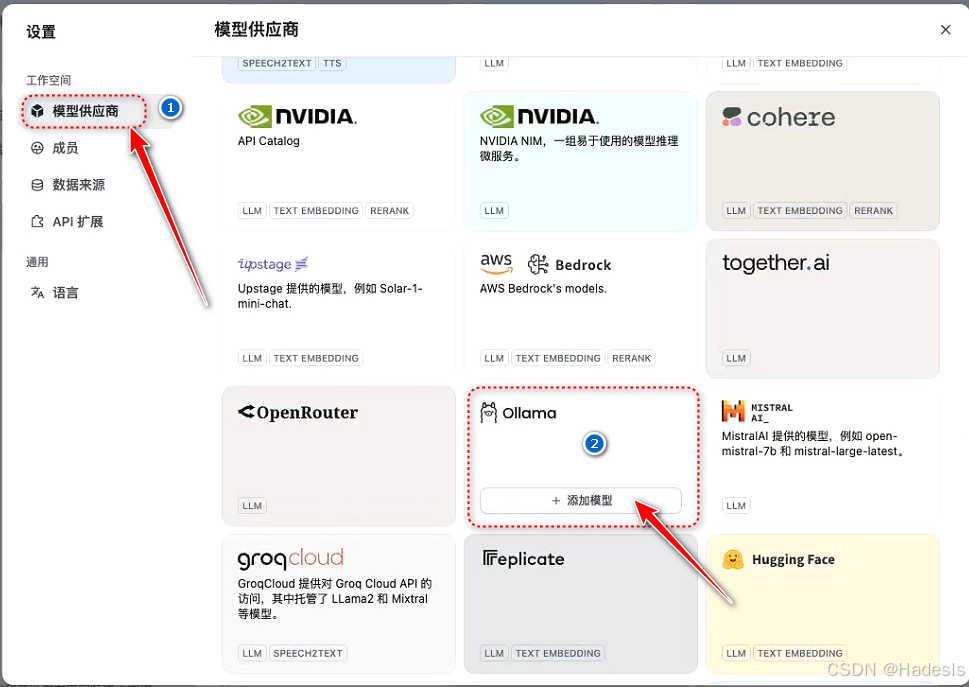Click the 模型供应商 page heading
Viewport: 969px width, 687px height.
click(256, 30)
